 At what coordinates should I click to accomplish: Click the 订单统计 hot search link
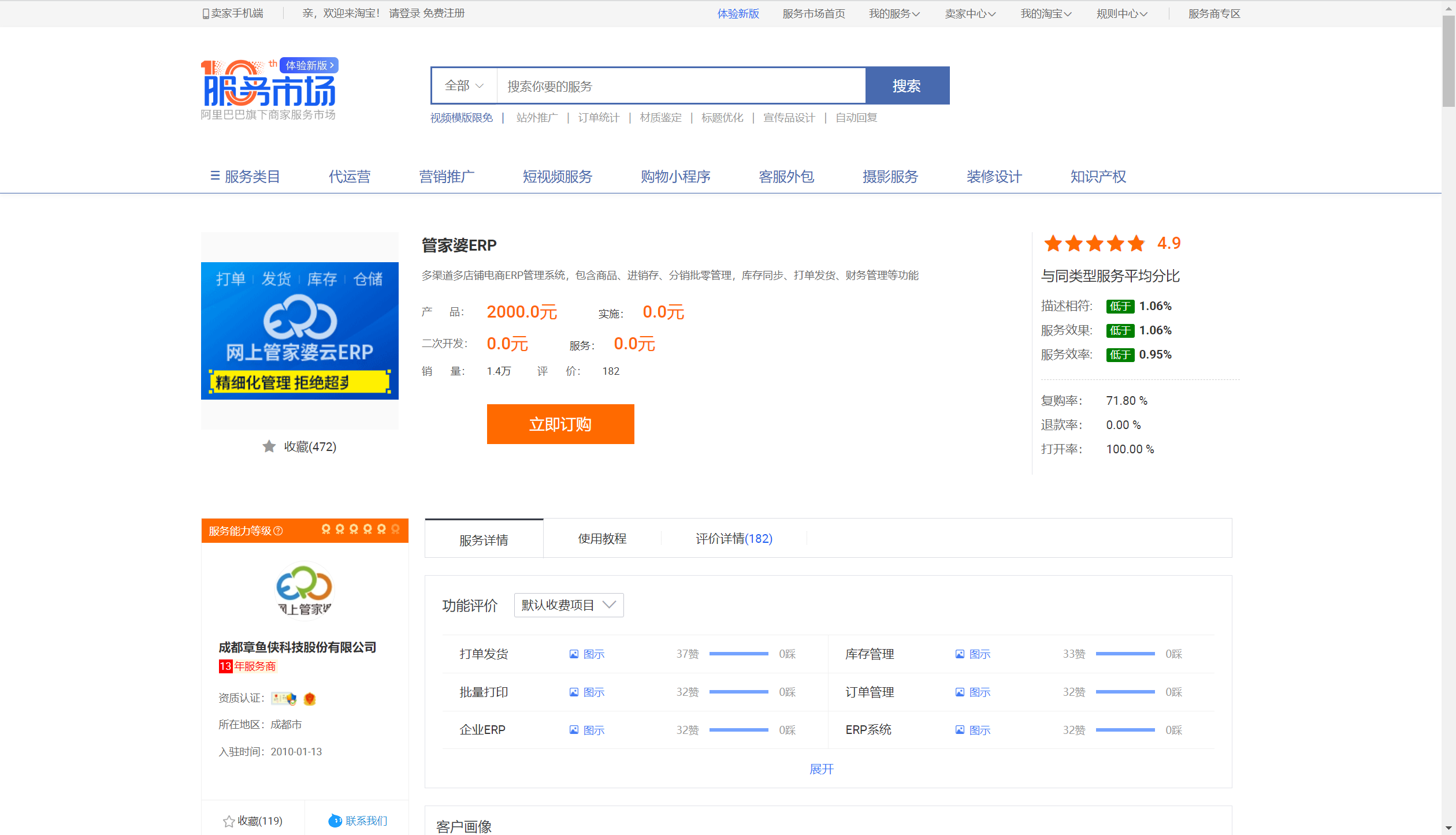tap(599, 118)
